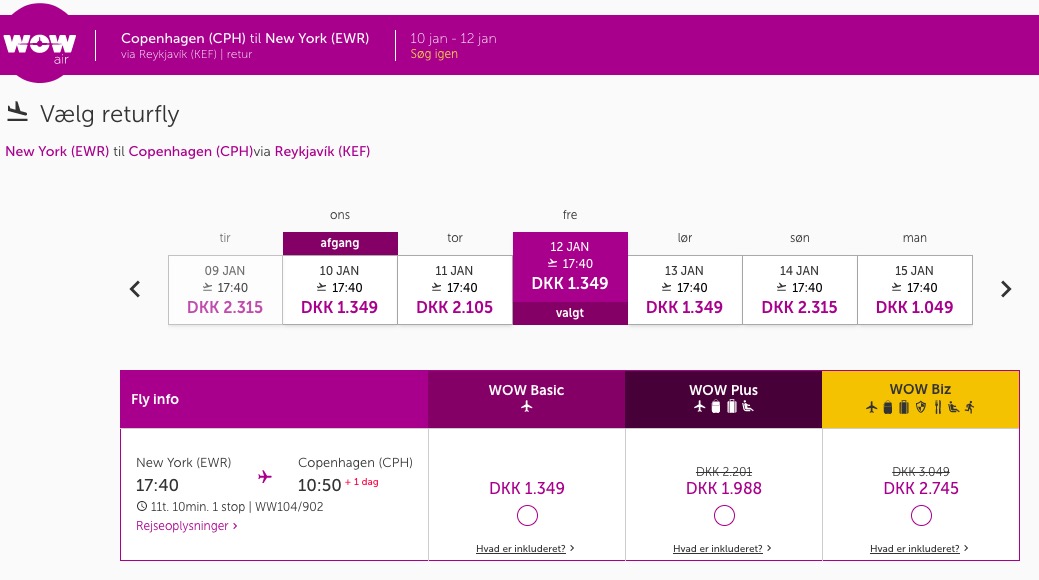Click the yellow WOW Biz header
This screenshot has width=1039, height=580.
click(920, 399)
